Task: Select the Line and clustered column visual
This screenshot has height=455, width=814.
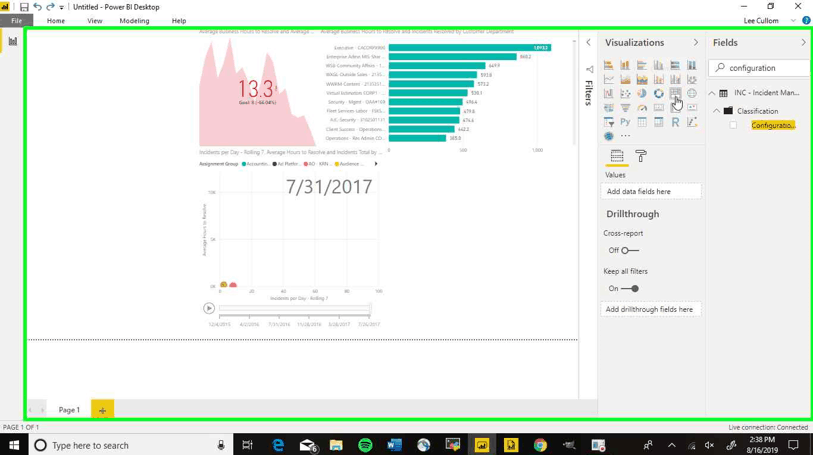Action: (x=675, y=79)
